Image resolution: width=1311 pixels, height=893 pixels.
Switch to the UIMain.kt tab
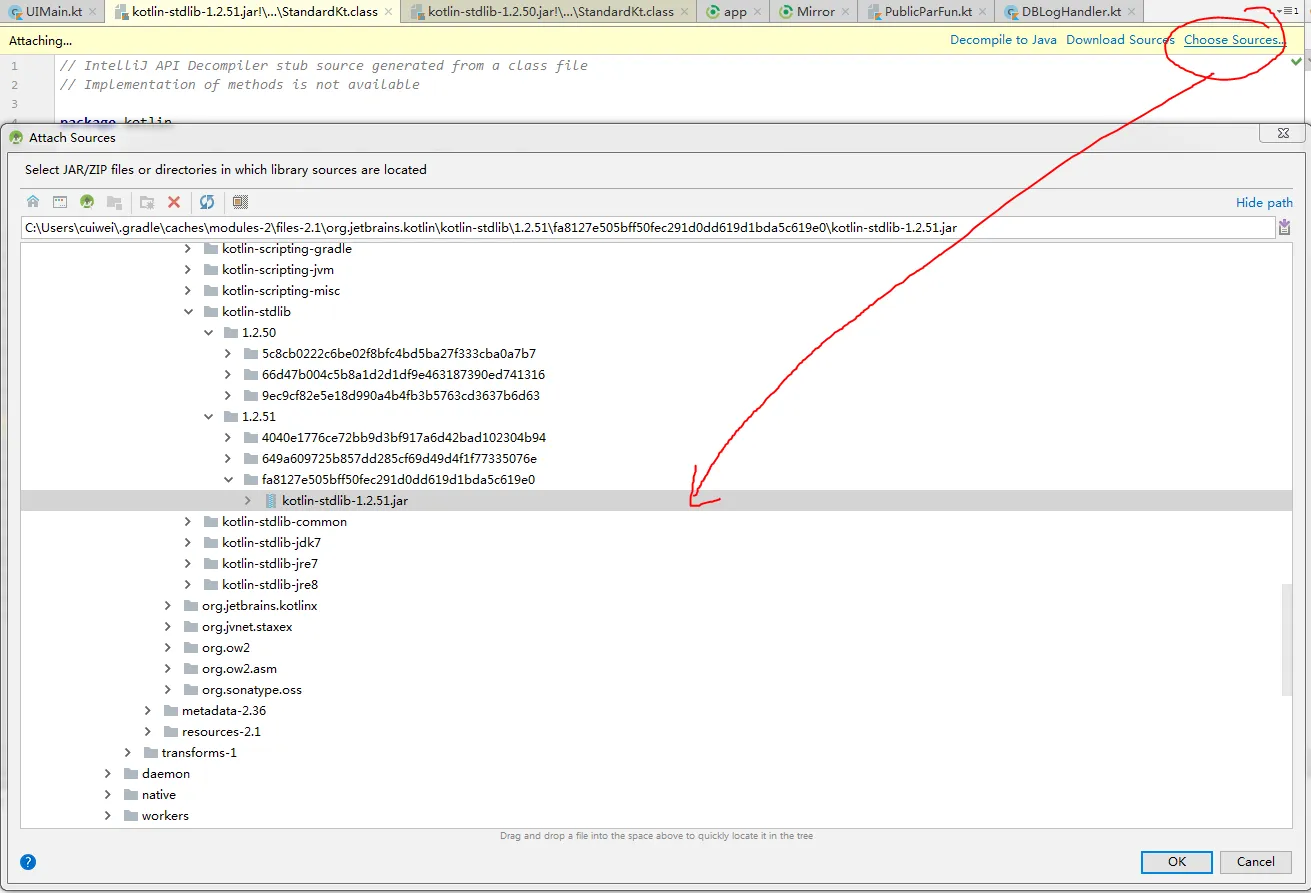coord(53,12)
